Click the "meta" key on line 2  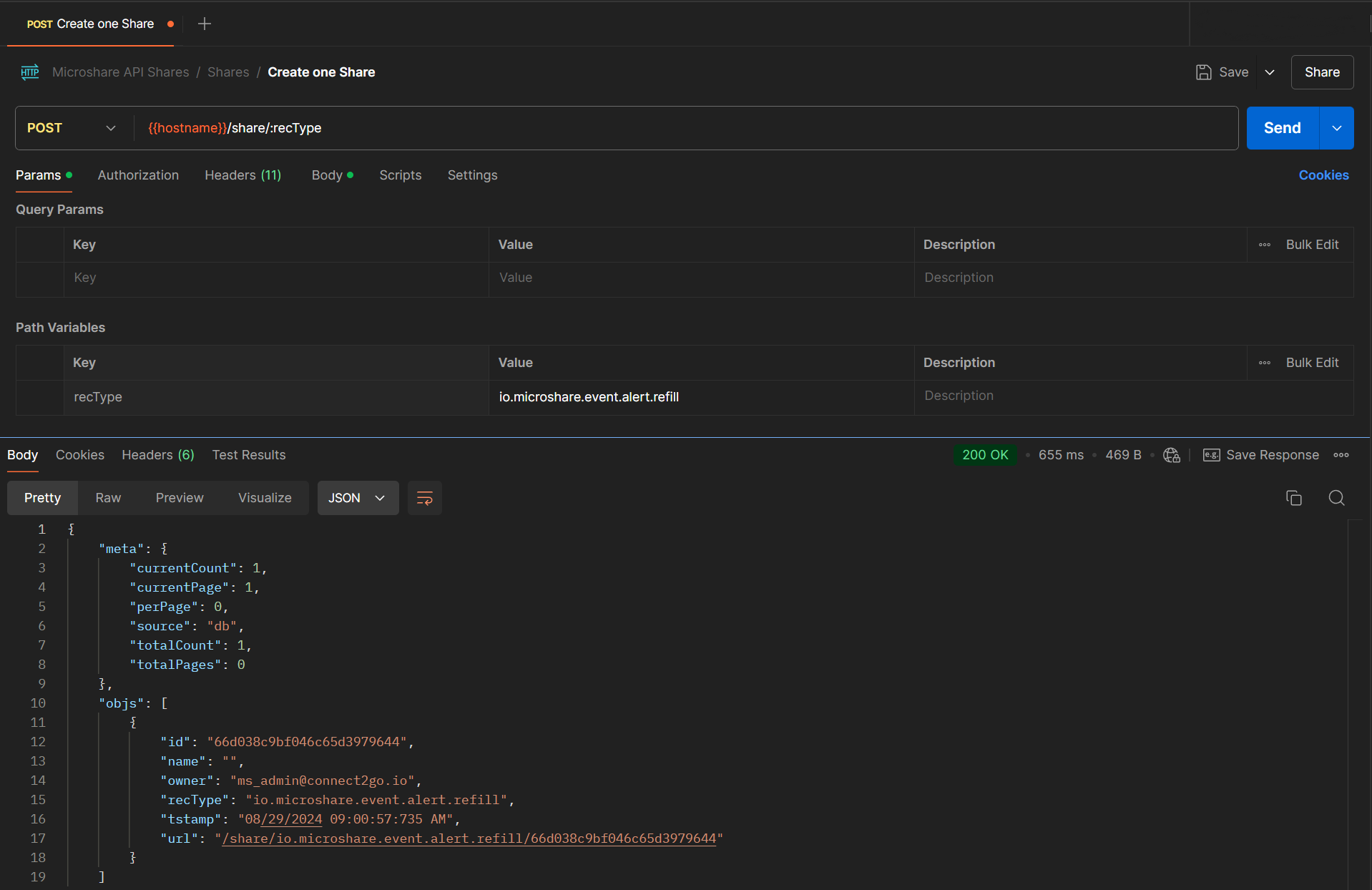[x=122, y=549]
